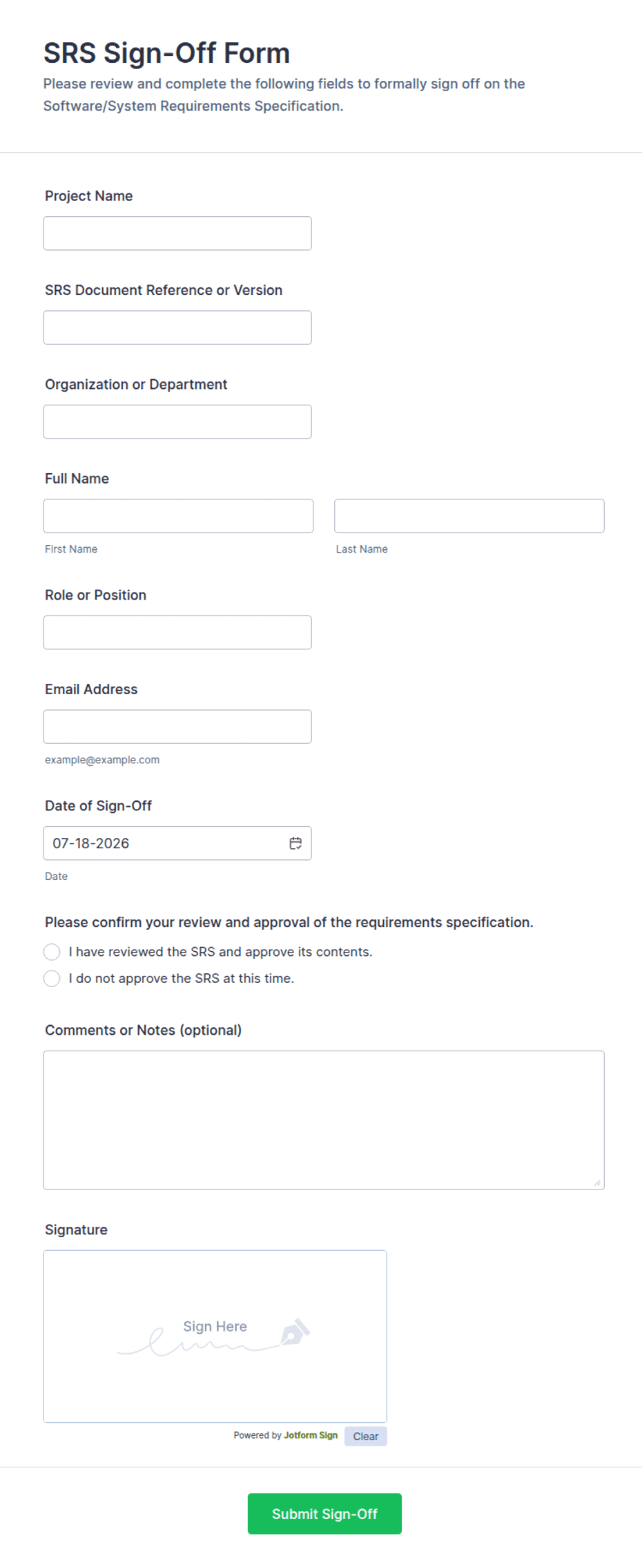The image size is (642, 1568).
Task: Click the pen icon in signature pad
Action: point(295,1332)
